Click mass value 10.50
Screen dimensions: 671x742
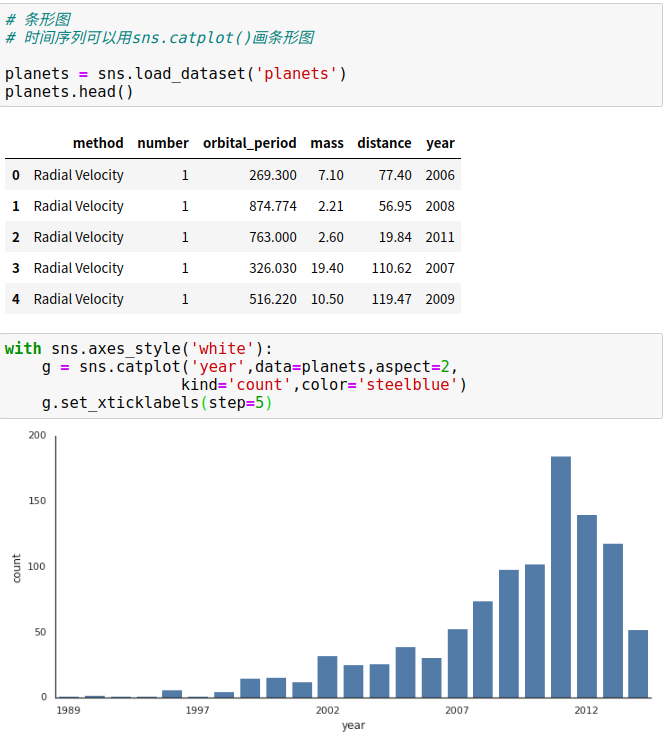[x=327, y=299]
